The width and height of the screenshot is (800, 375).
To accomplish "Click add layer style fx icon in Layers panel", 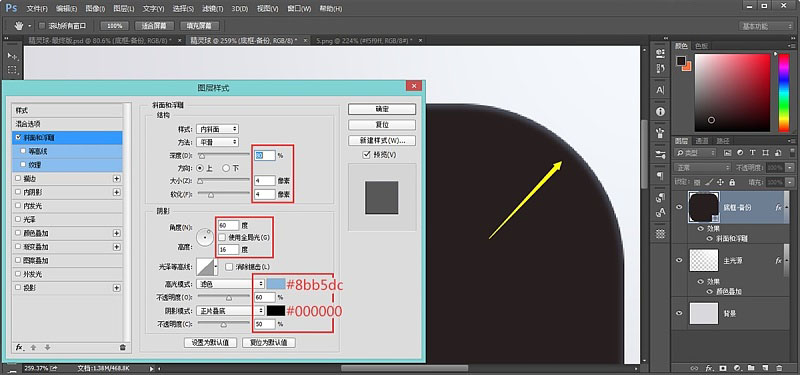I will click(x=709, y=368).
